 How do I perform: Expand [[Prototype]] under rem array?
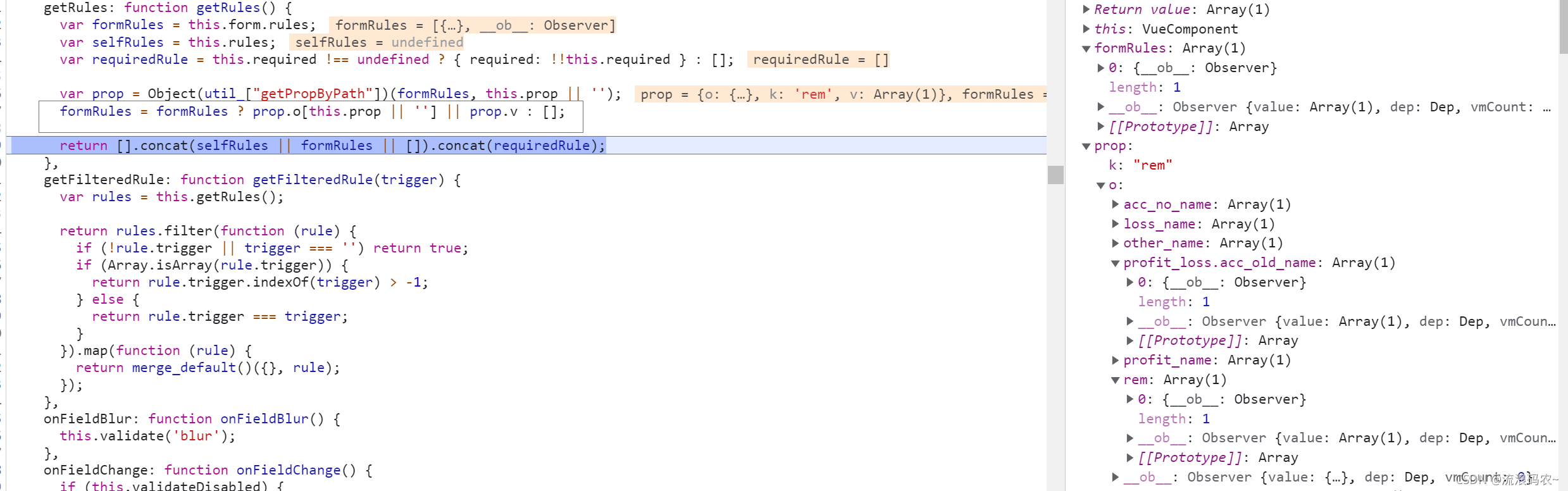click(1129, 457)
